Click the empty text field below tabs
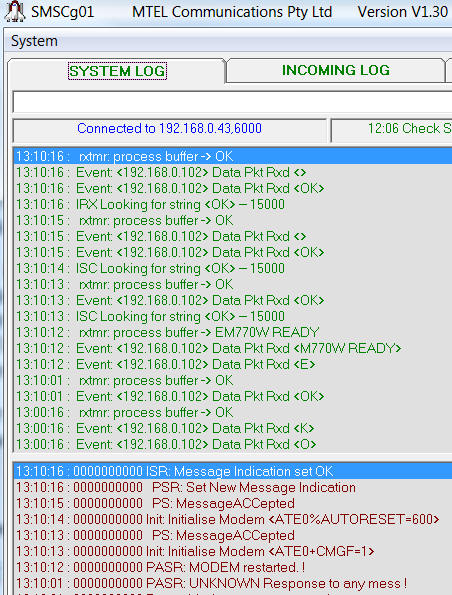 232,102
